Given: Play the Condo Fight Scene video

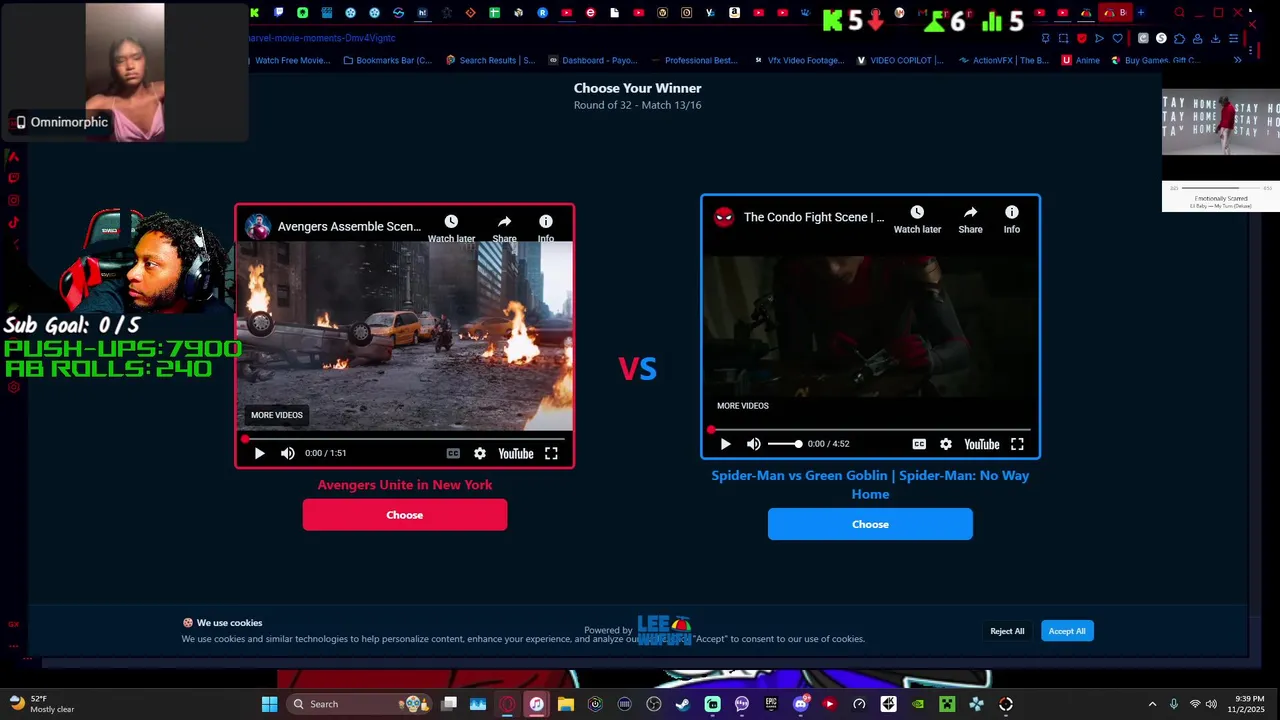Looking at the screenshot, I should (x=725, y=444).
